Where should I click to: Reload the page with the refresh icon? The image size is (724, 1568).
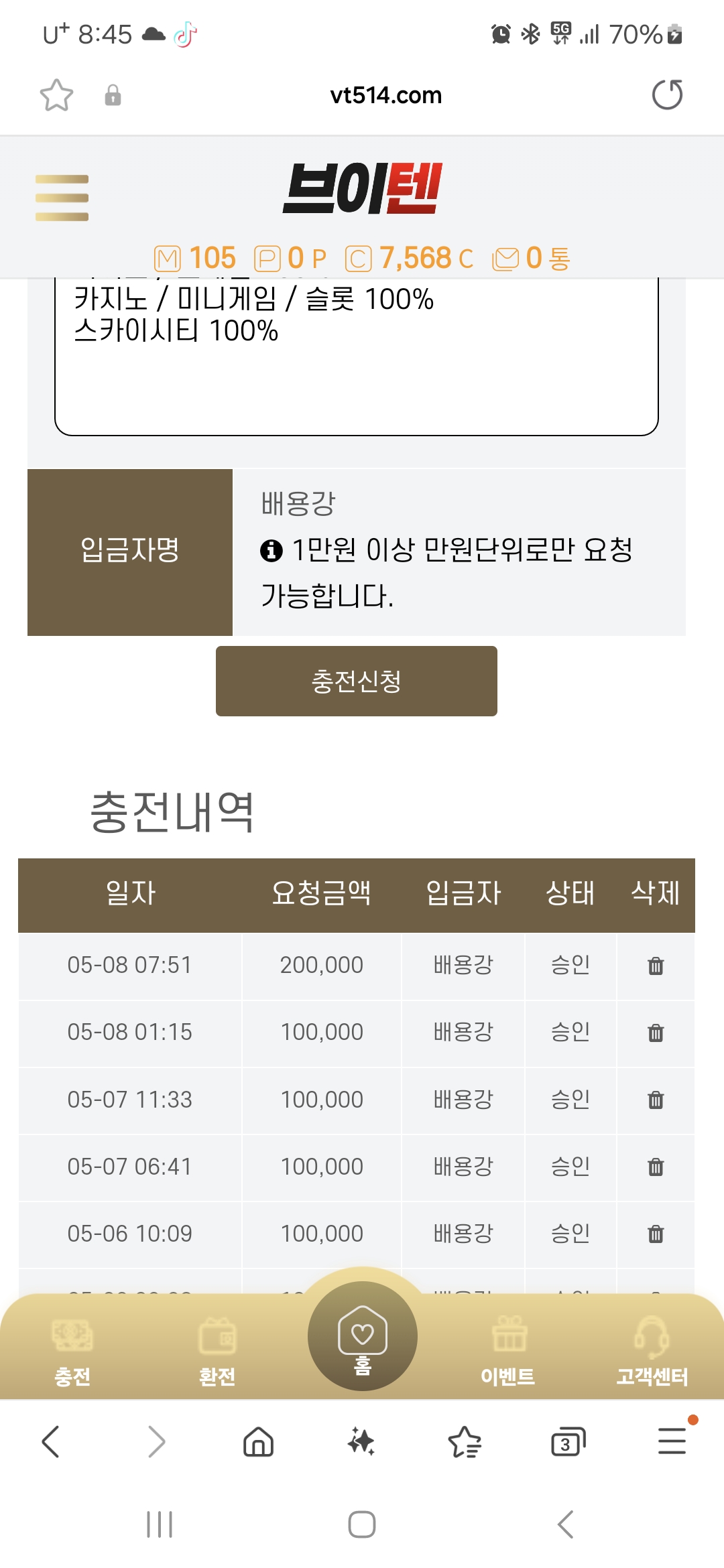(667, 94)
